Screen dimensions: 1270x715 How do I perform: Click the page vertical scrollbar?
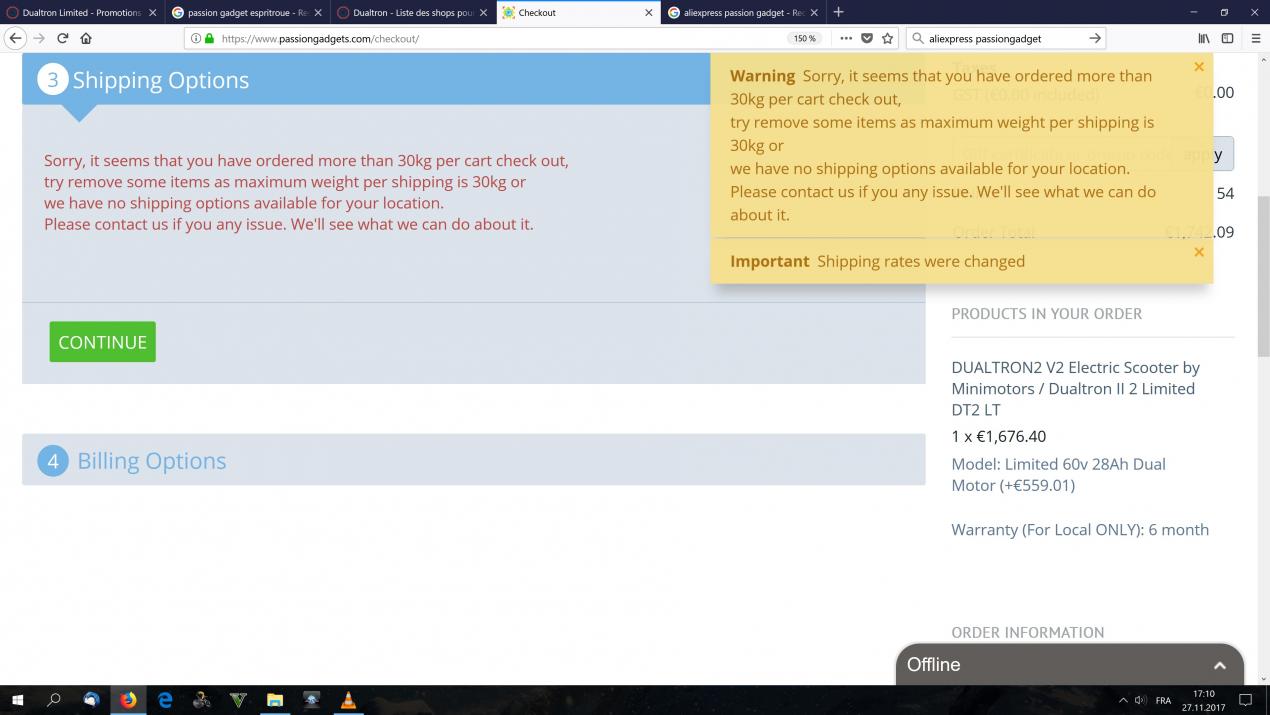coord(1262,275)
